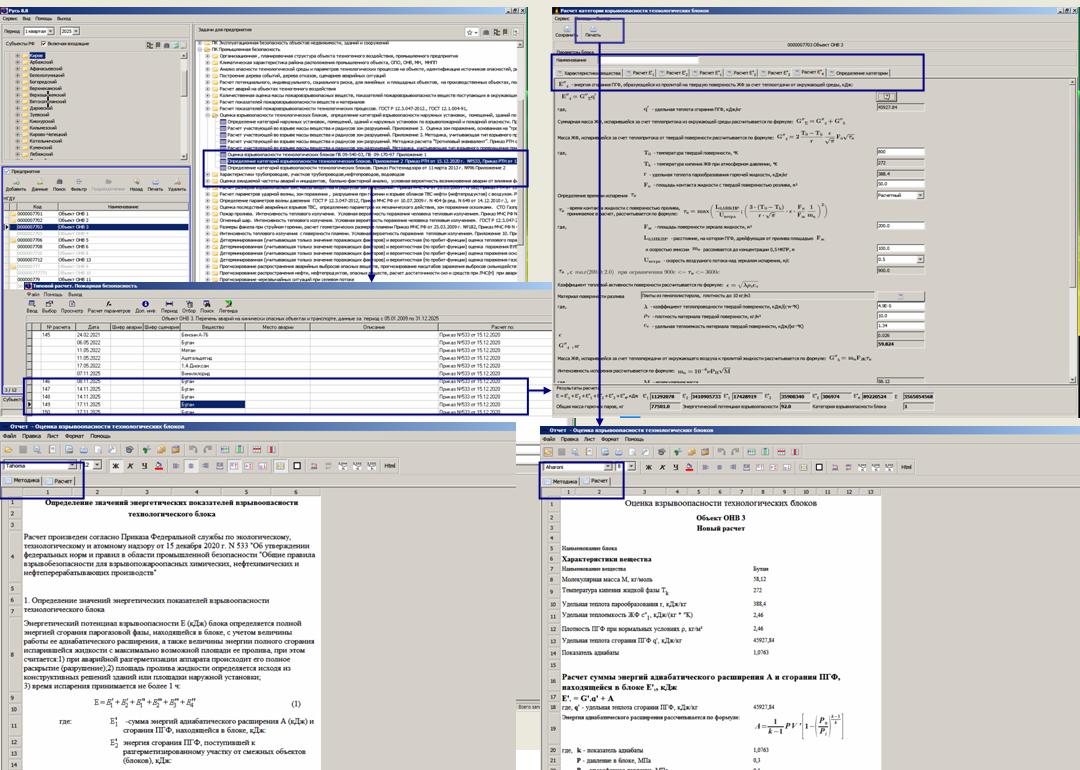1080x770 pixels.
Task: Toggle Включая входящие checkbox
Action: pos(41,45)
